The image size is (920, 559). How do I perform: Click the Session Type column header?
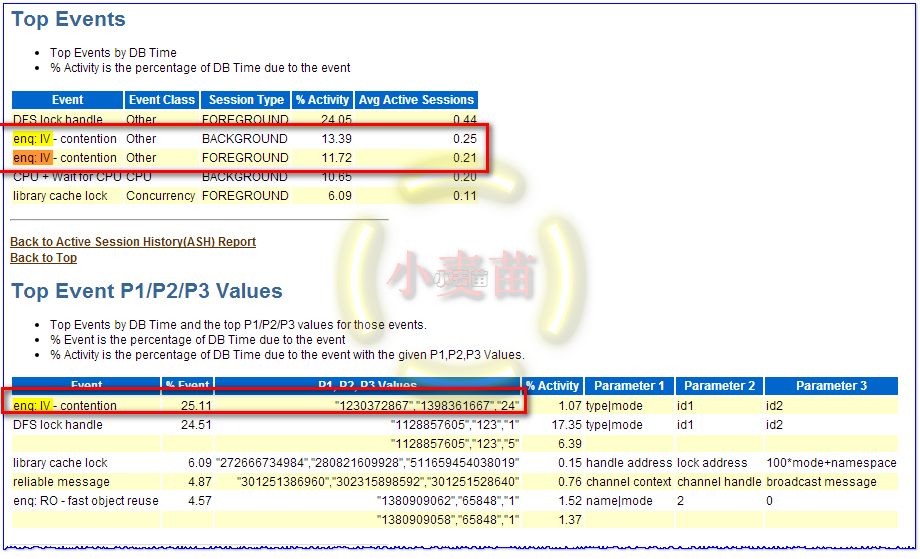[x=246, y=100]
